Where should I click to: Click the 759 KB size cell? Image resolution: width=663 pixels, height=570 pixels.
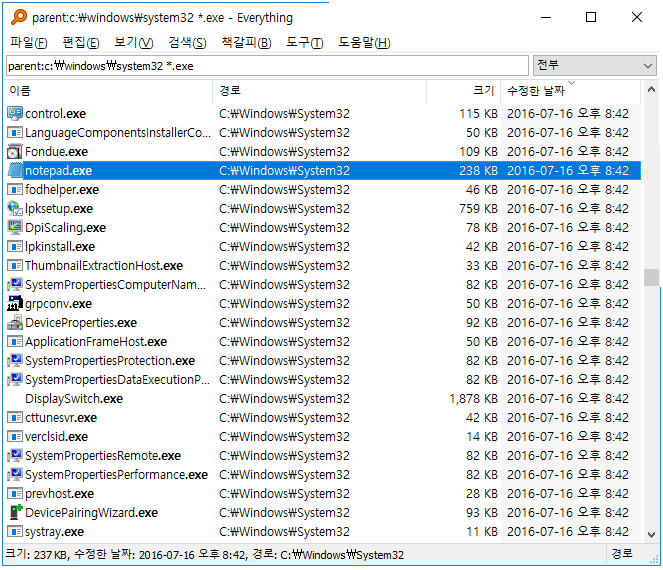(478, 208)
